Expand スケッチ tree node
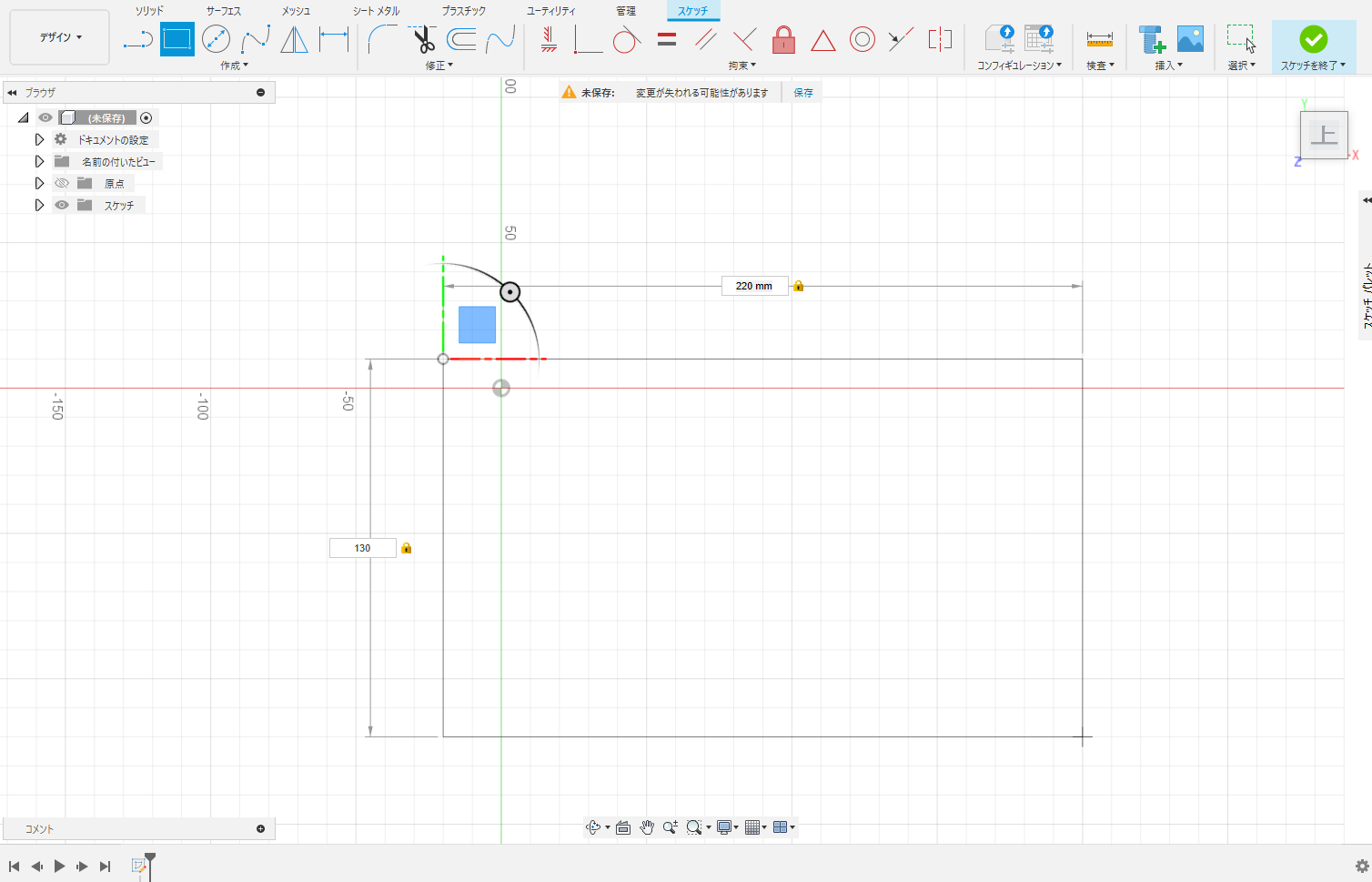 (39, 205)
